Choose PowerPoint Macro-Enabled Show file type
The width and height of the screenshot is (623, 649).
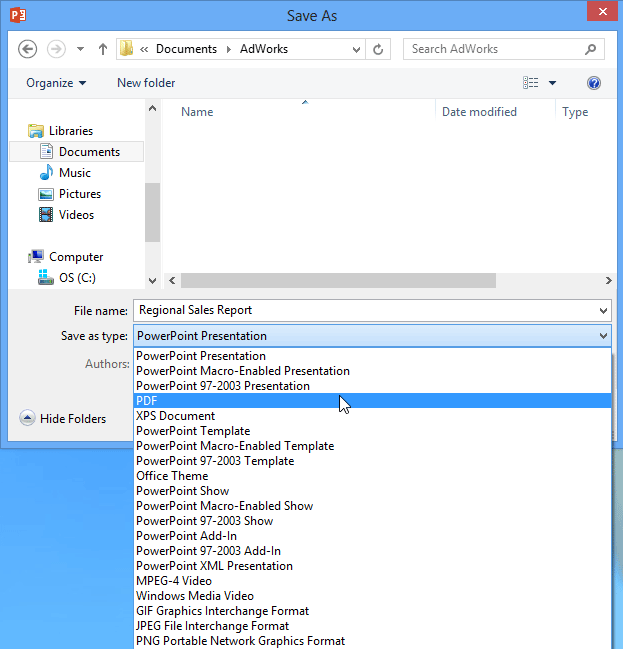click(x=373, y=506)
